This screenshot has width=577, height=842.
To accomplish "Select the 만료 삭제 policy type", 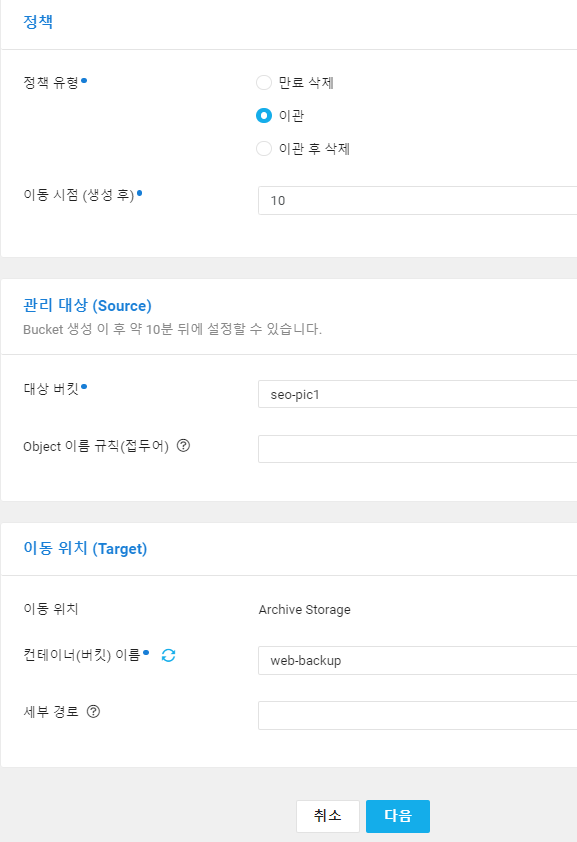I will [264, 83].
